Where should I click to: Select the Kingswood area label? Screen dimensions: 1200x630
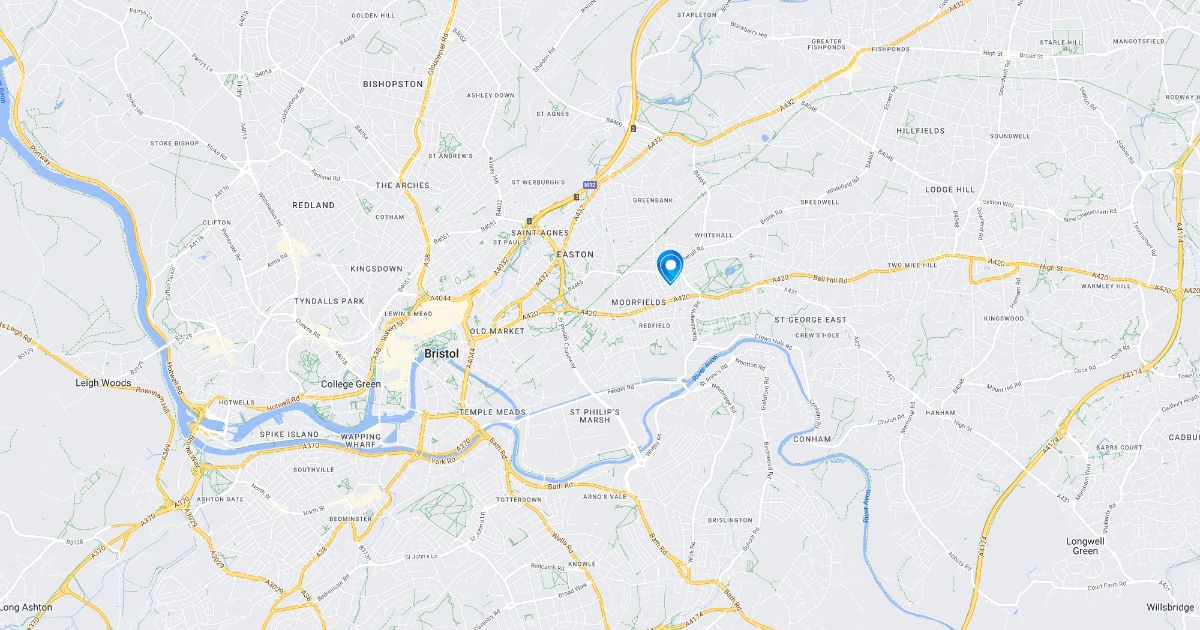(x=1004, y=318)
